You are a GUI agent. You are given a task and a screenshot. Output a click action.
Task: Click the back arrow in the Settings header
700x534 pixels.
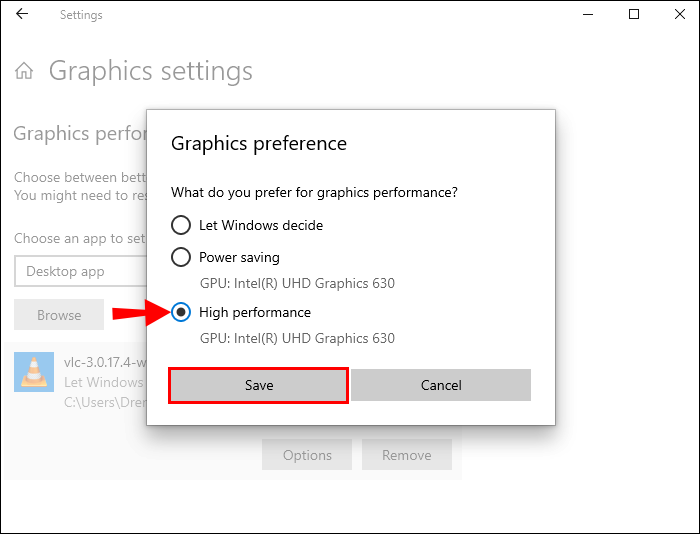click(x=22, y=14)
